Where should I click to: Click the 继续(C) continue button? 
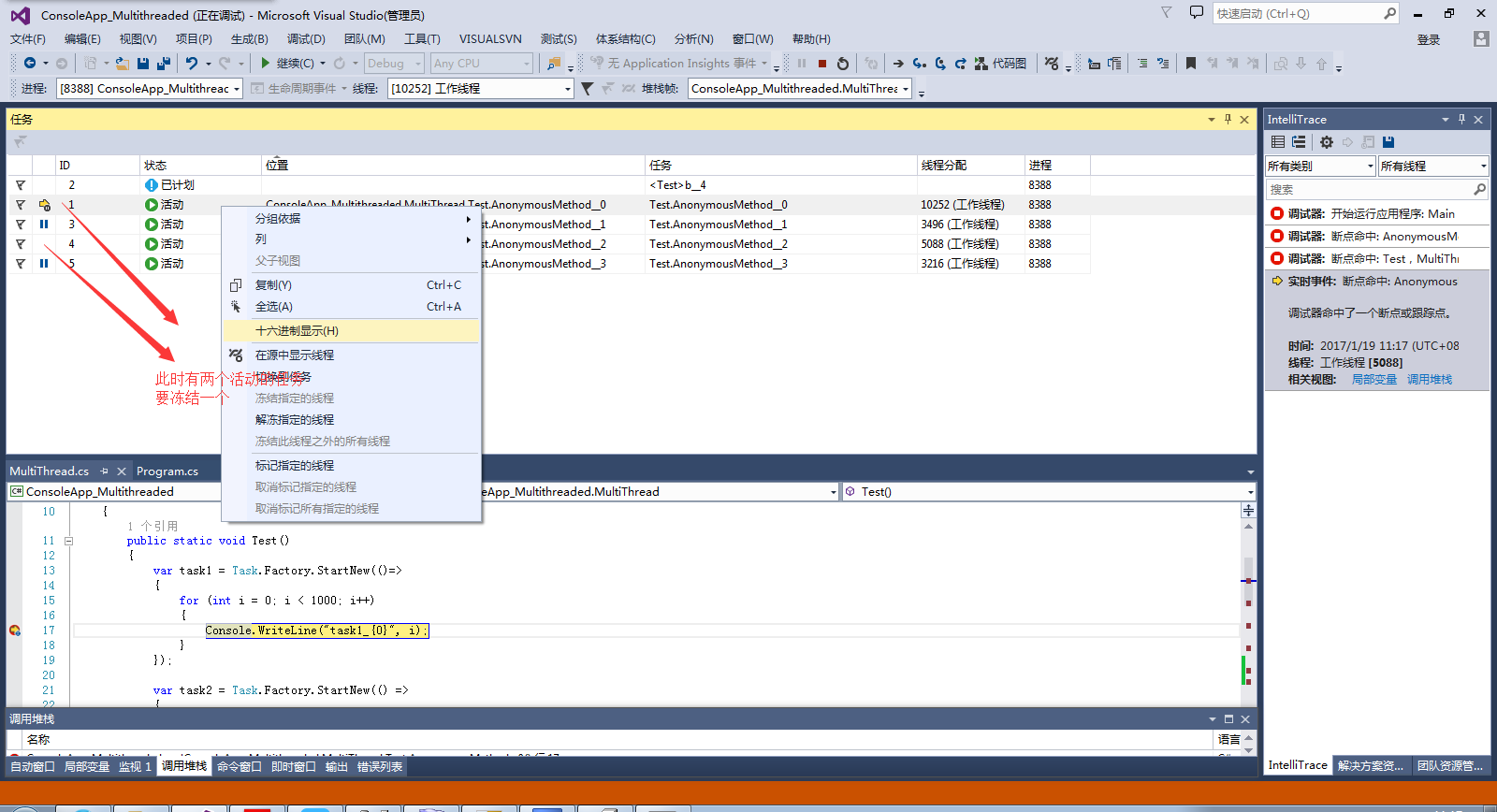[287, 64]
